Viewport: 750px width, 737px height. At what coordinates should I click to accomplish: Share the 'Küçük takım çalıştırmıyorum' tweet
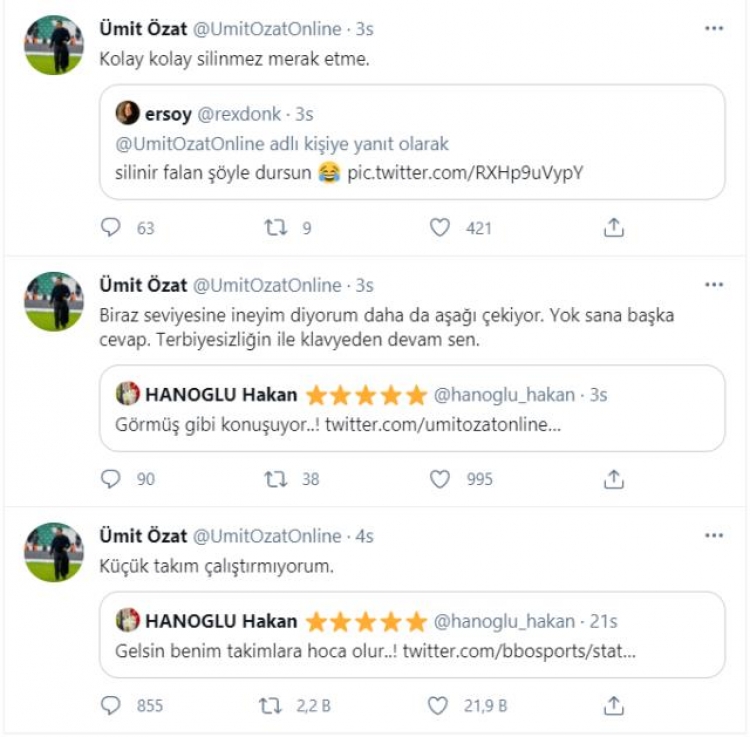[614, 706]
